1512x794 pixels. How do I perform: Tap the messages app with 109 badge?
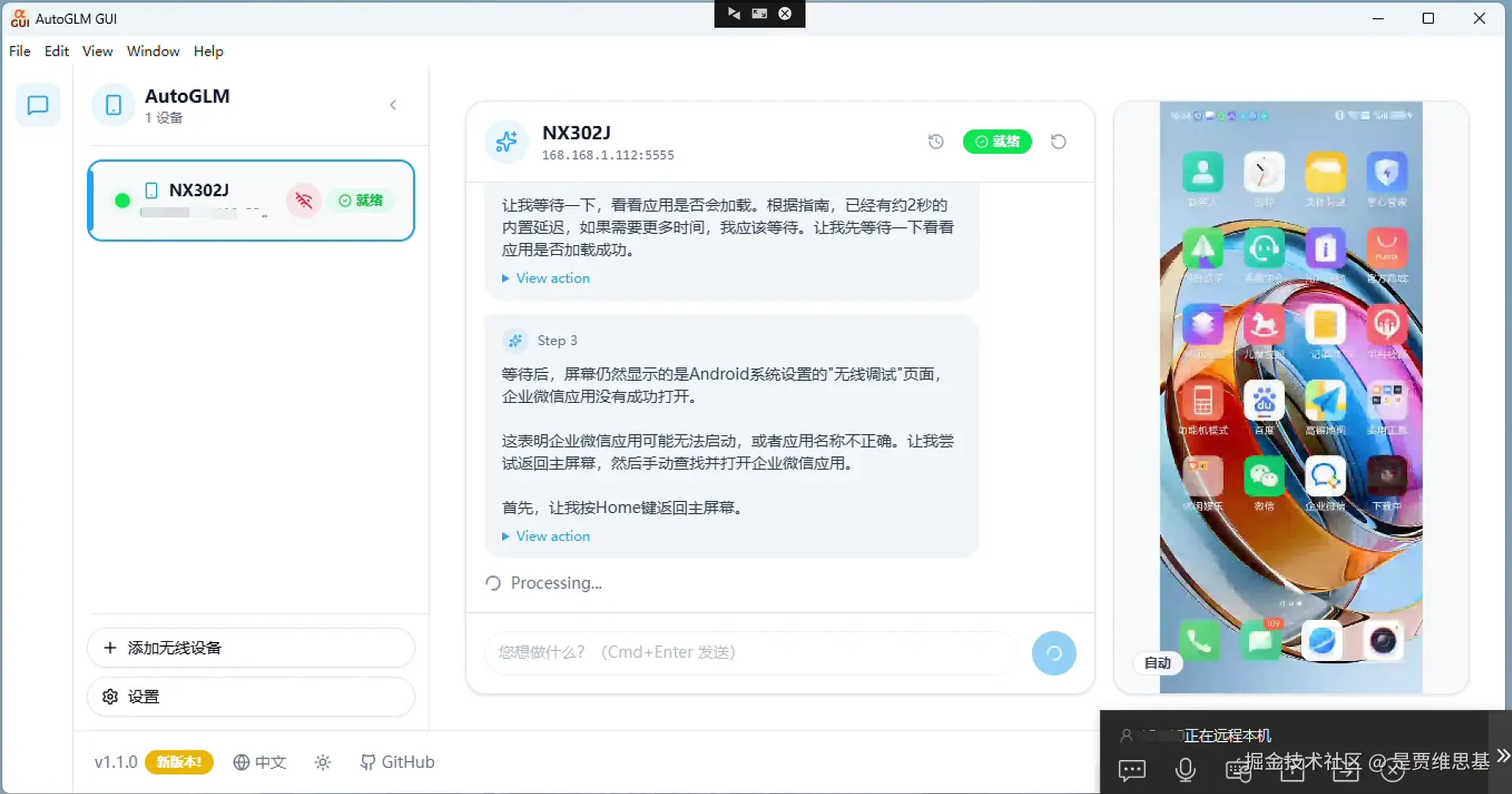click(x=1261, y=640)
